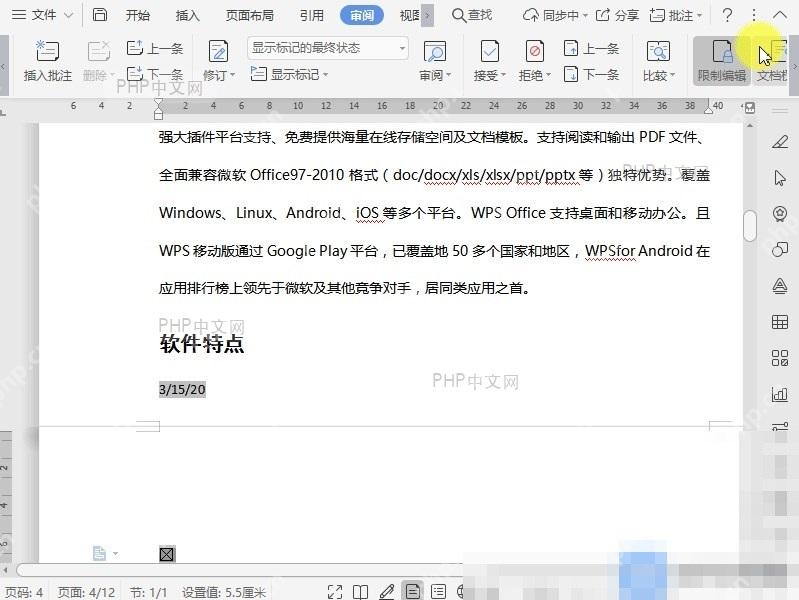This screenshot has height=600, width=799.
Task: Open the 同步中 sync status dropdown
Action: point(555,16)
